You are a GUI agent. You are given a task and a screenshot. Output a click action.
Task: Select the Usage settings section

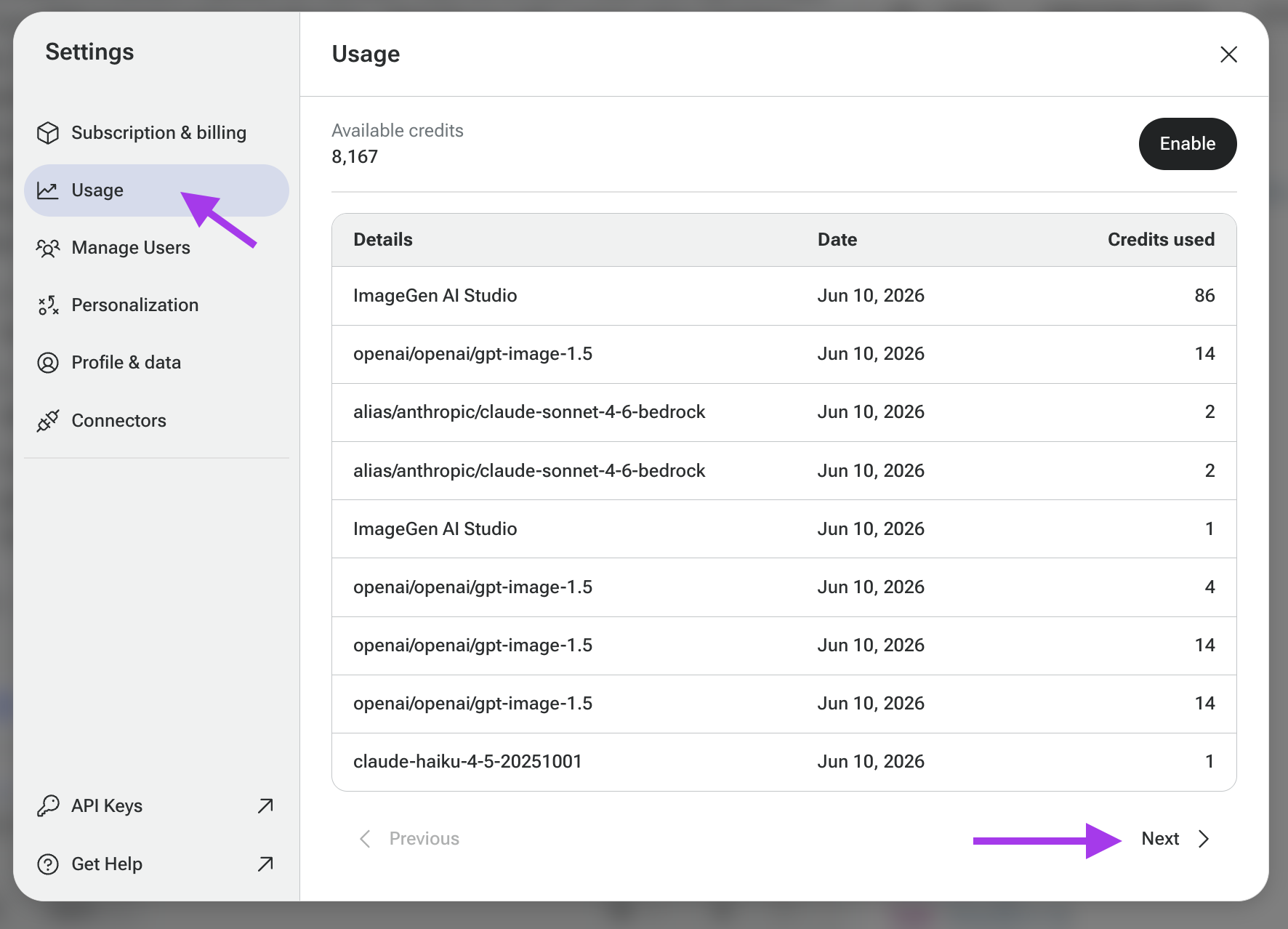[x=156, y=190]
